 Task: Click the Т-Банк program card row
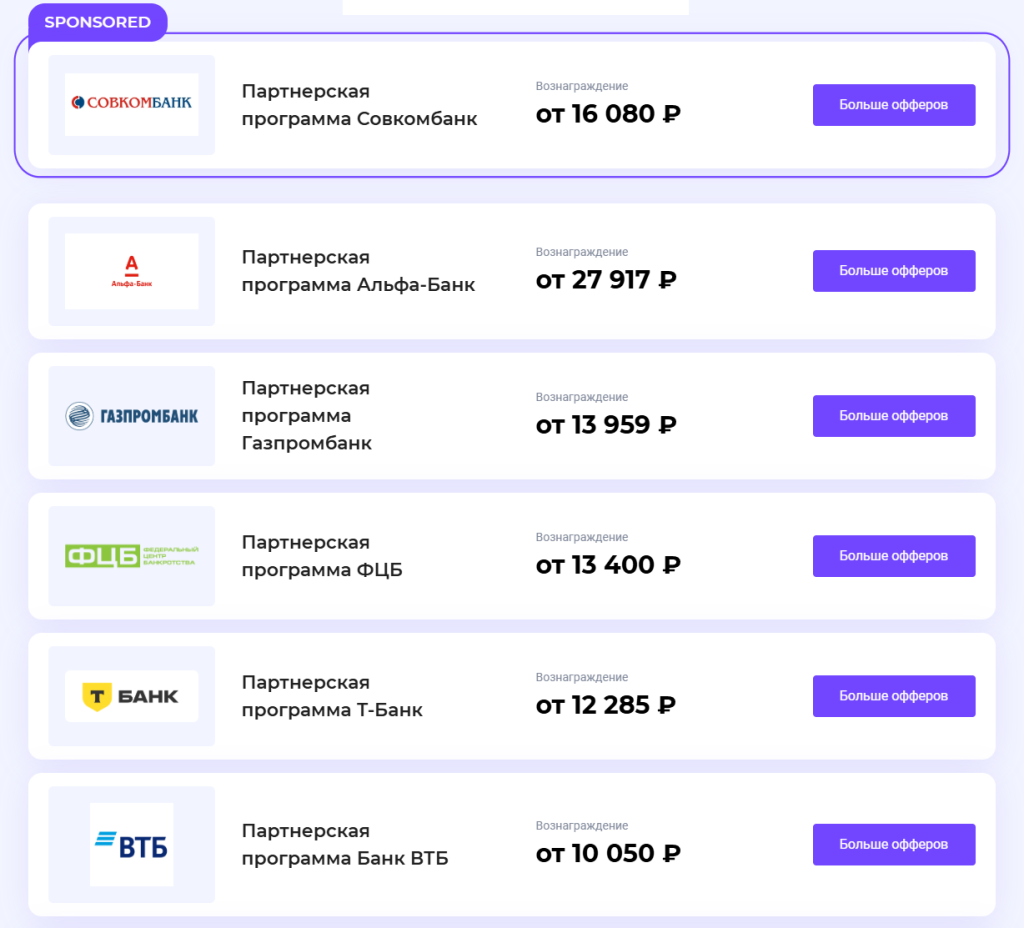click(512, 695)
